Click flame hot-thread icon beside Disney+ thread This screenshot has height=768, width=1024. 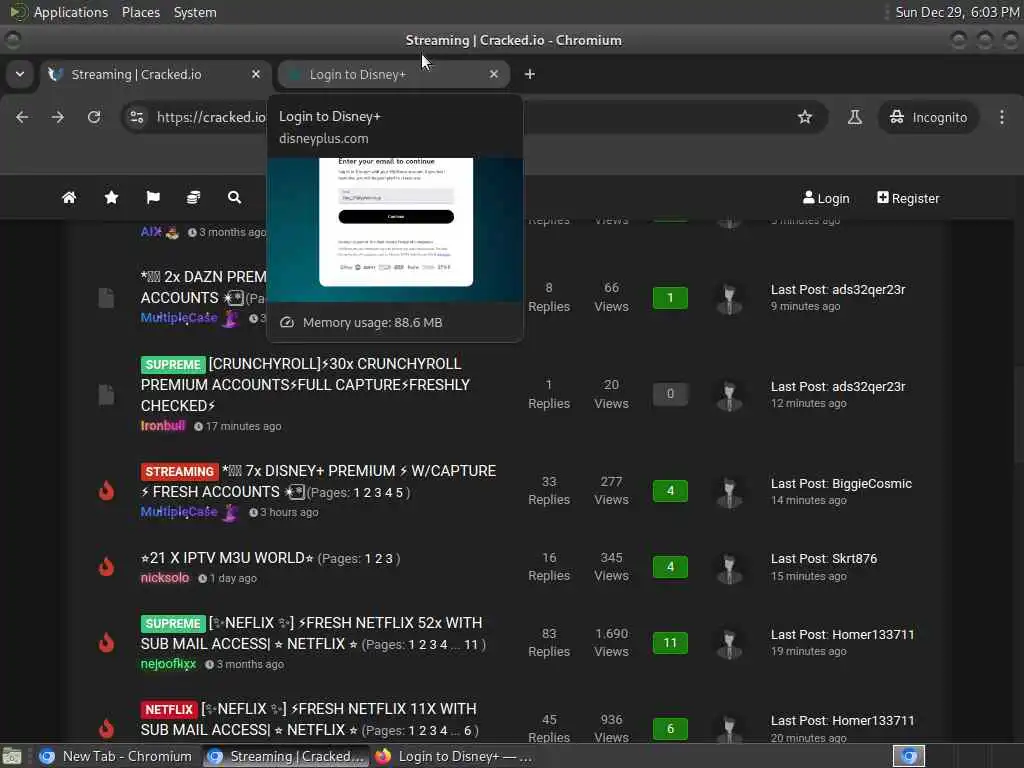[x=106, y=490]
